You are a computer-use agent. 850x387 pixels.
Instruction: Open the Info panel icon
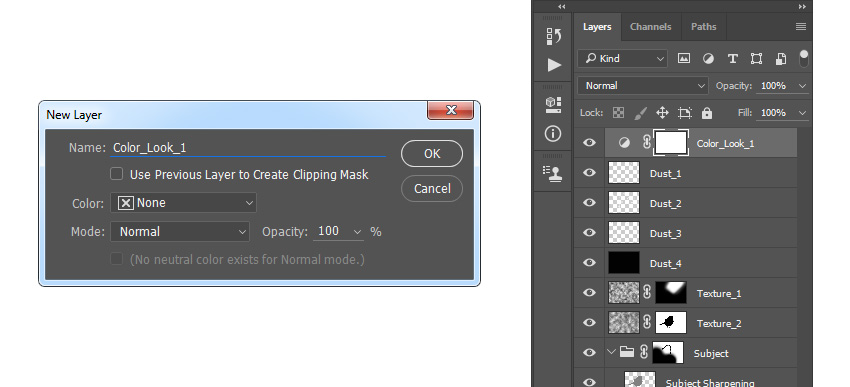coord(553,134)
